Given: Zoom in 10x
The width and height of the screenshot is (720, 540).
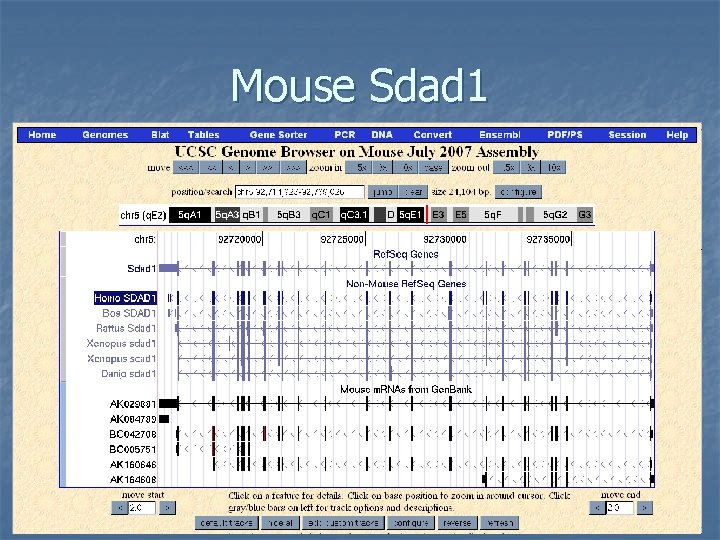Looking at the screenshot, I should click(x=405, y=168).
